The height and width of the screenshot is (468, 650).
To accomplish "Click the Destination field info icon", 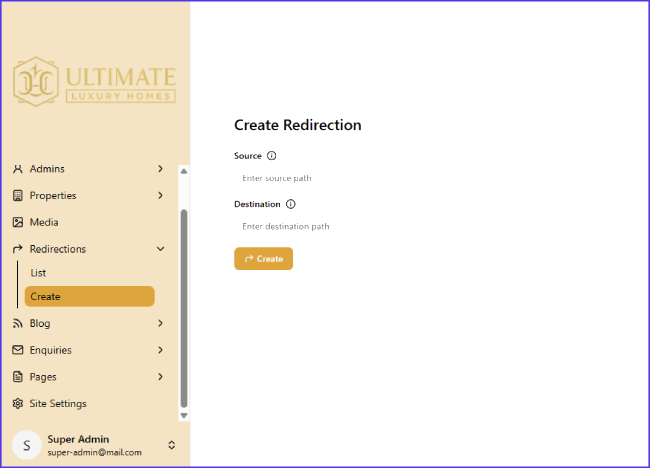I will click(x=291, y=204).
